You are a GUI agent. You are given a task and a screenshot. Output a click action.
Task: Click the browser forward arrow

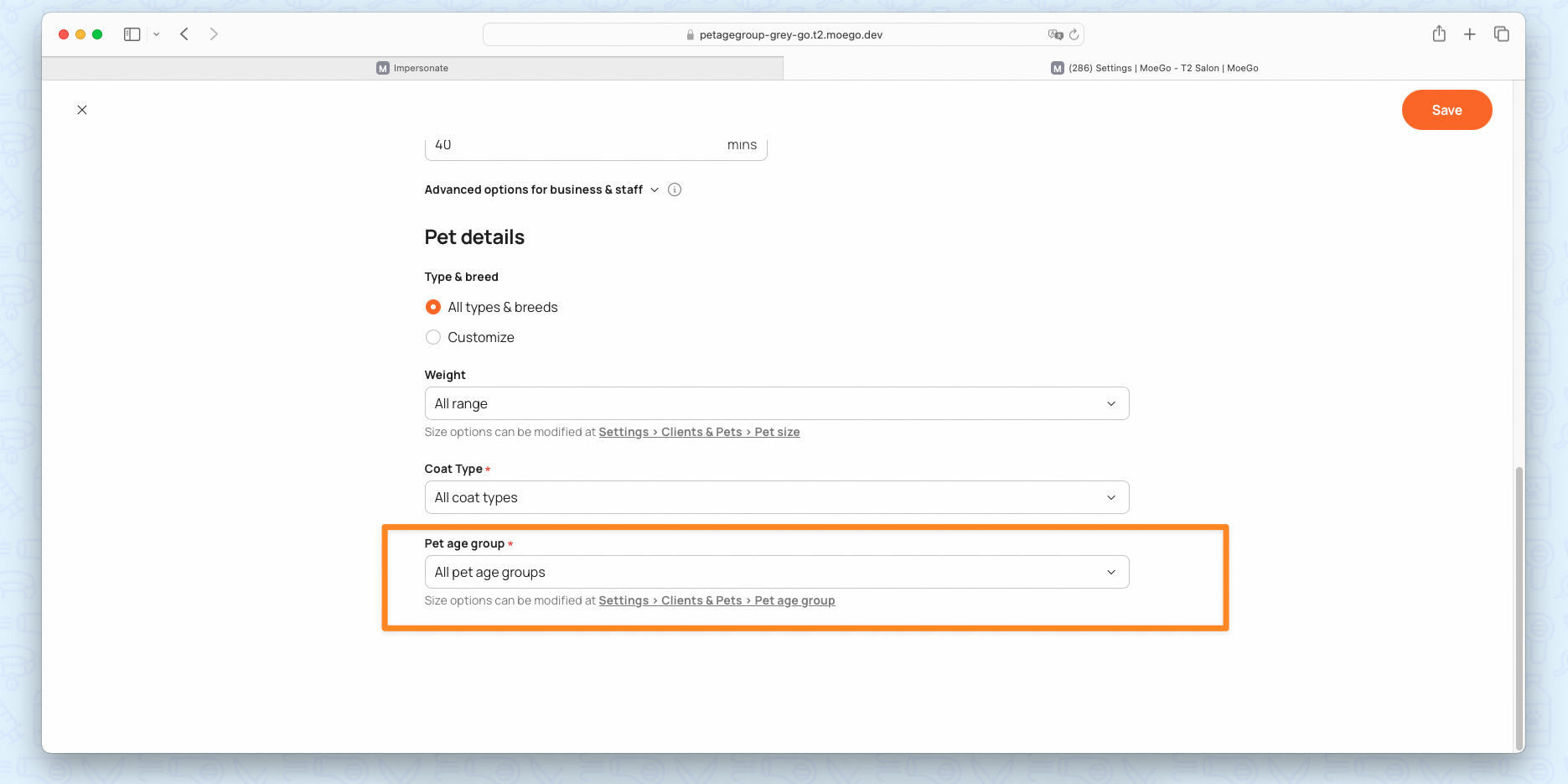point(214,34)
